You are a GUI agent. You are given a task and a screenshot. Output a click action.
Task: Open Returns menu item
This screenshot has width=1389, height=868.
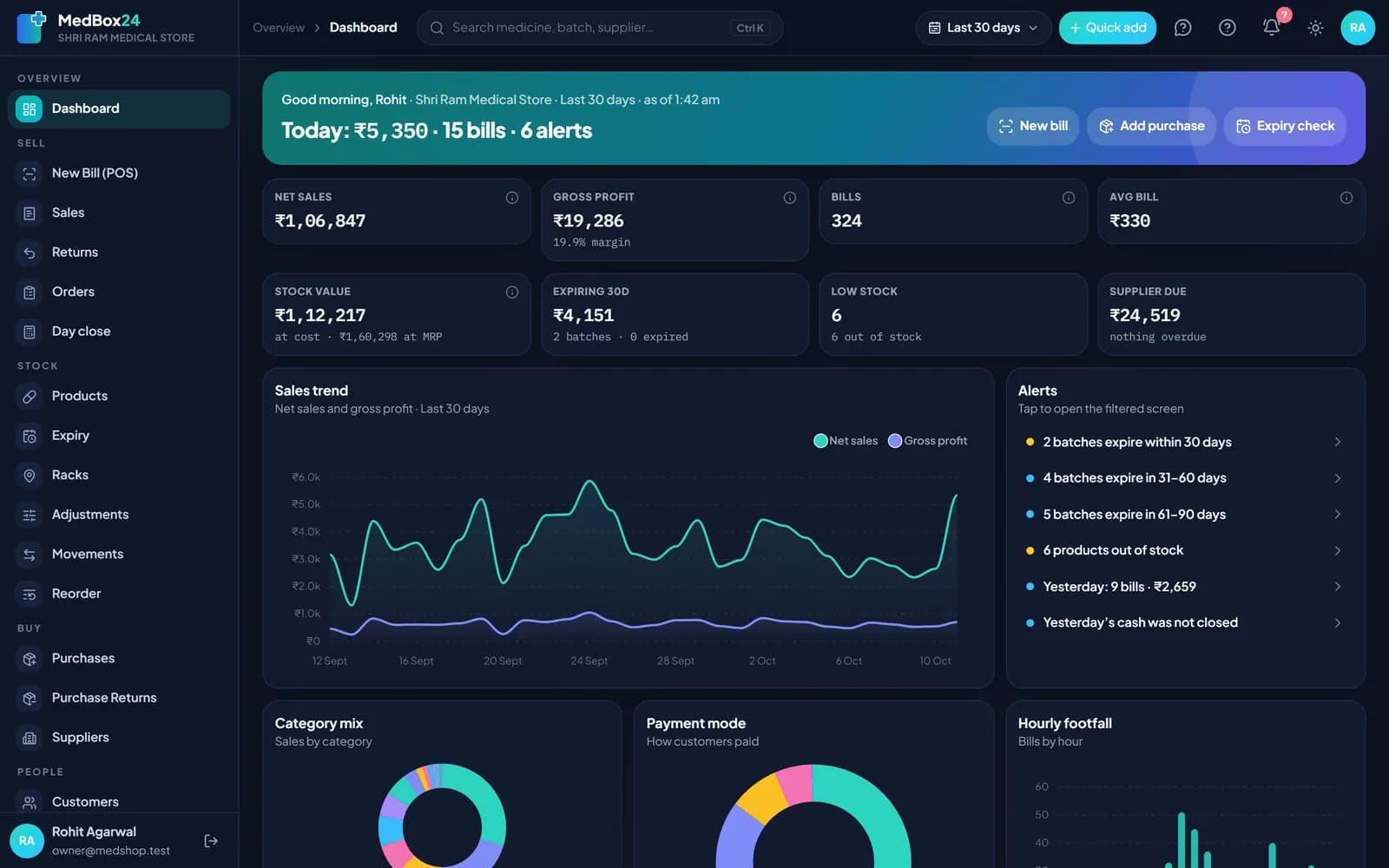(x=119, y=253)
